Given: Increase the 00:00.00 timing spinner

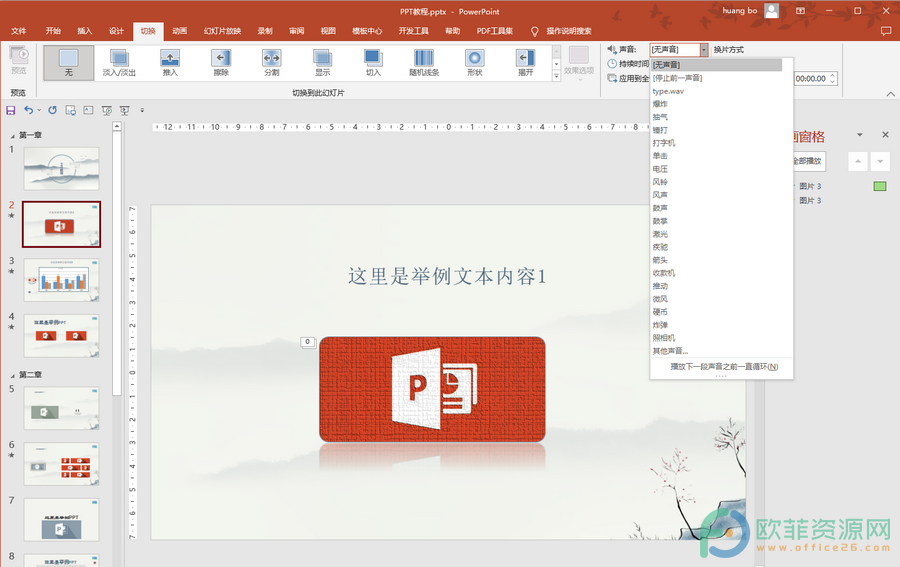Looking at the screenshot, I should click(833, 75).
